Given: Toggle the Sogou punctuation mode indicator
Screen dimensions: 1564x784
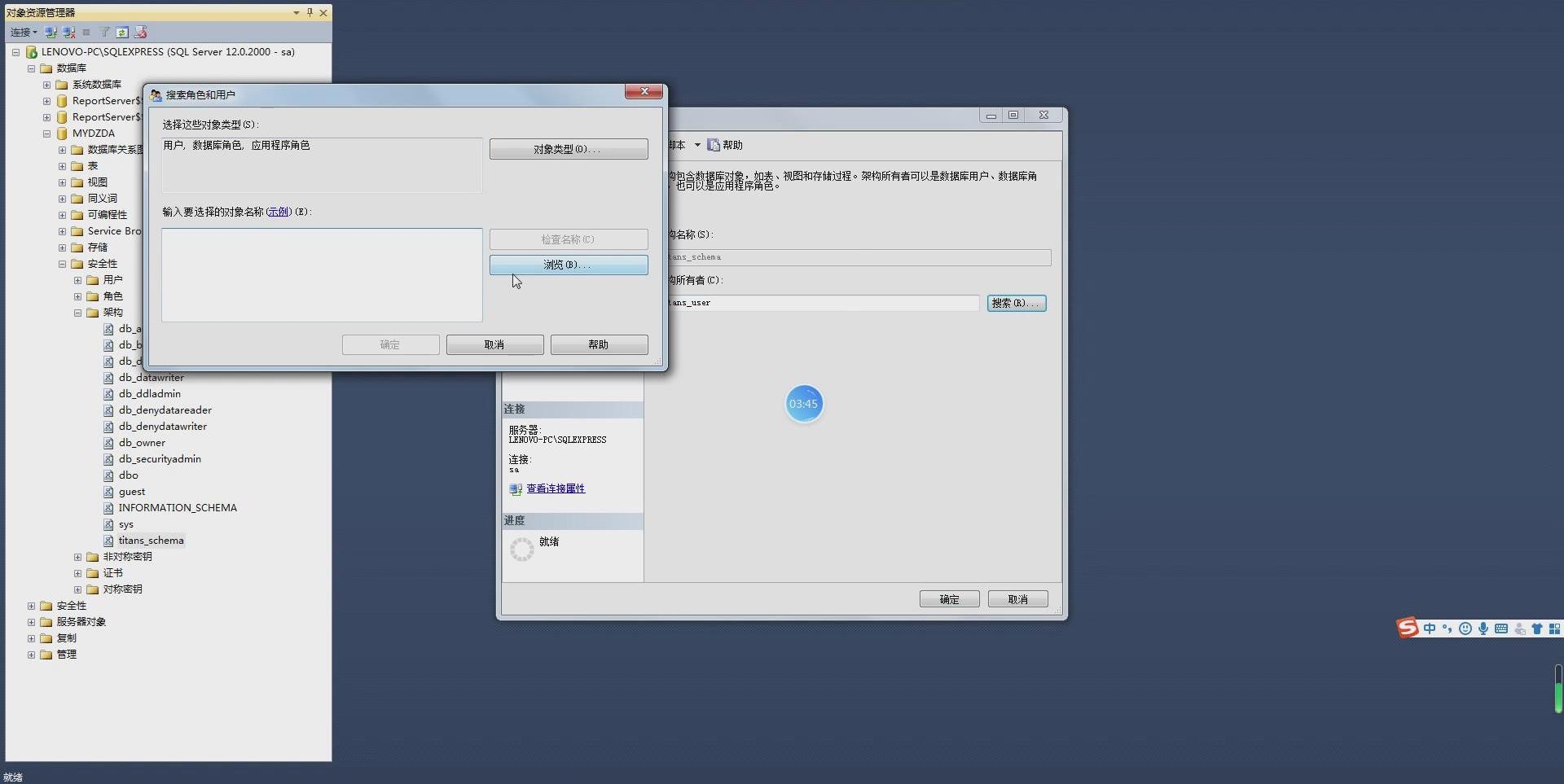Looking at the screenshot, I should coord(1448,629).
